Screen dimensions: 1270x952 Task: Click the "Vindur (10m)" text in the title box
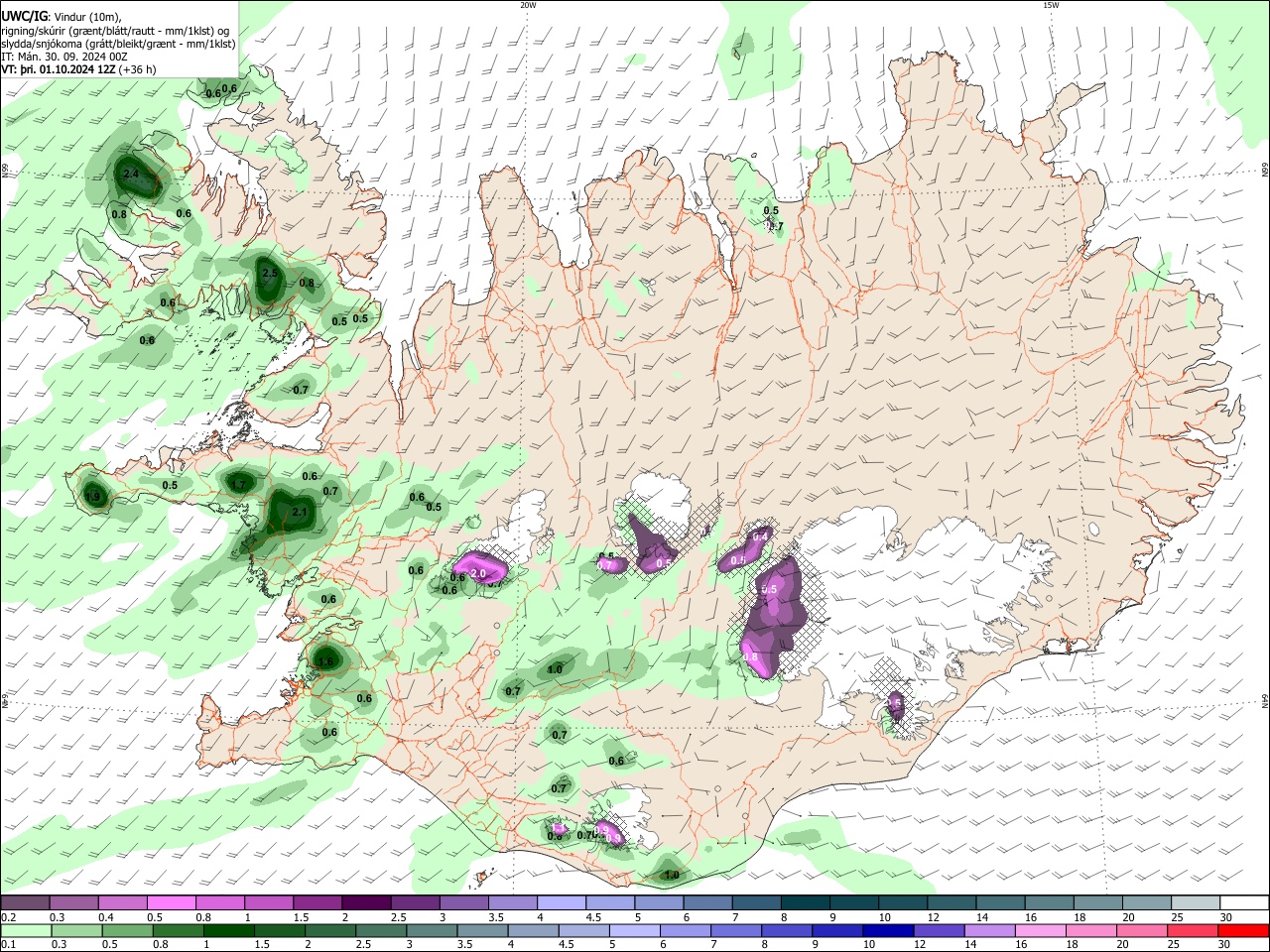pos(87,16)
